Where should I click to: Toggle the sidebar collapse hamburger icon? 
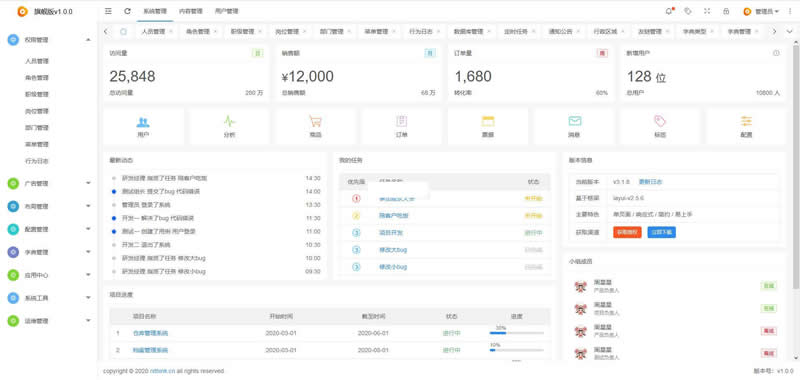click(108, 11)
